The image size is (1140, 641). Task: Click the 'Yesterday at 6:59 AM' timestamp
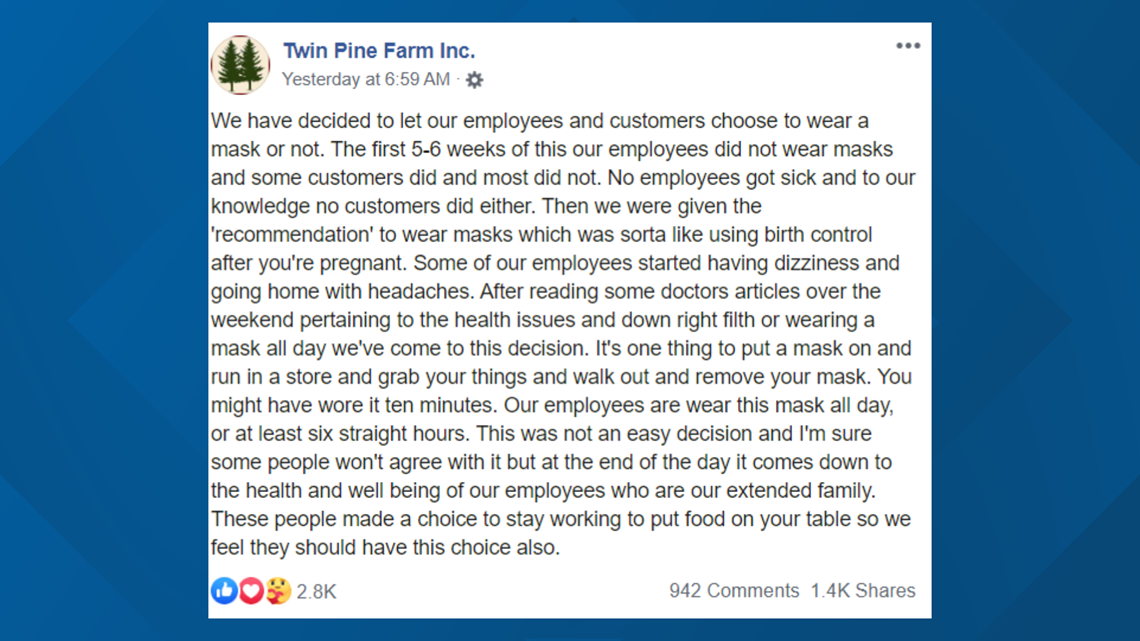(366, 79)
